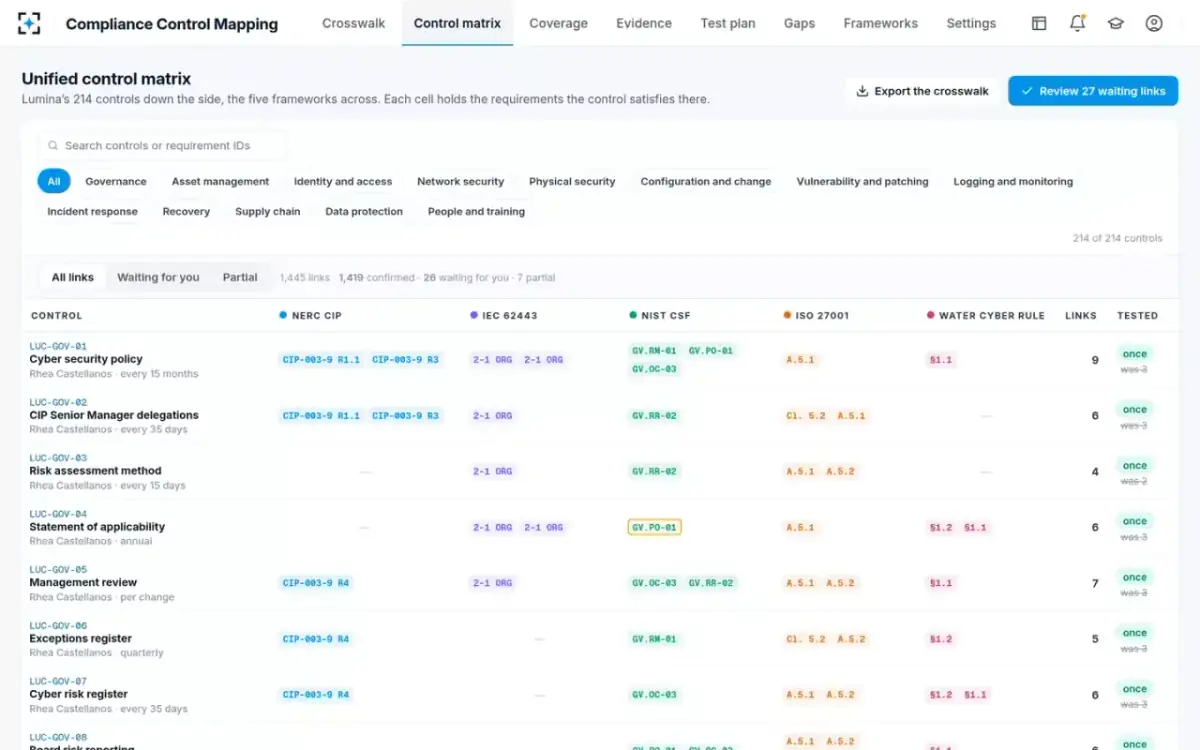
Task: Show Waiting for you links
Action: 158,278
